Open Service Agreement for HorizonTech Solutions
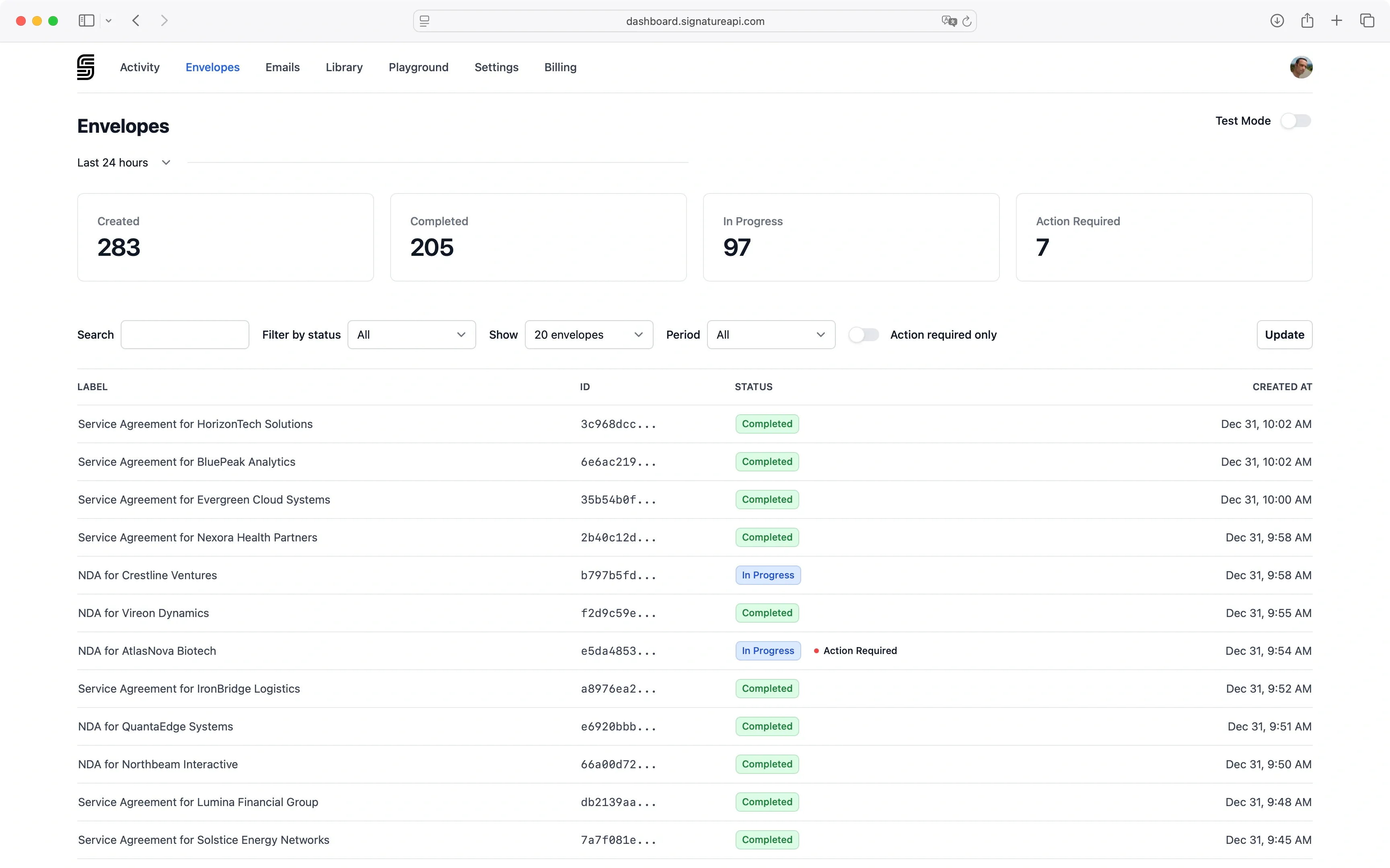Screen dimensions: 1390x868 [195, 424]
